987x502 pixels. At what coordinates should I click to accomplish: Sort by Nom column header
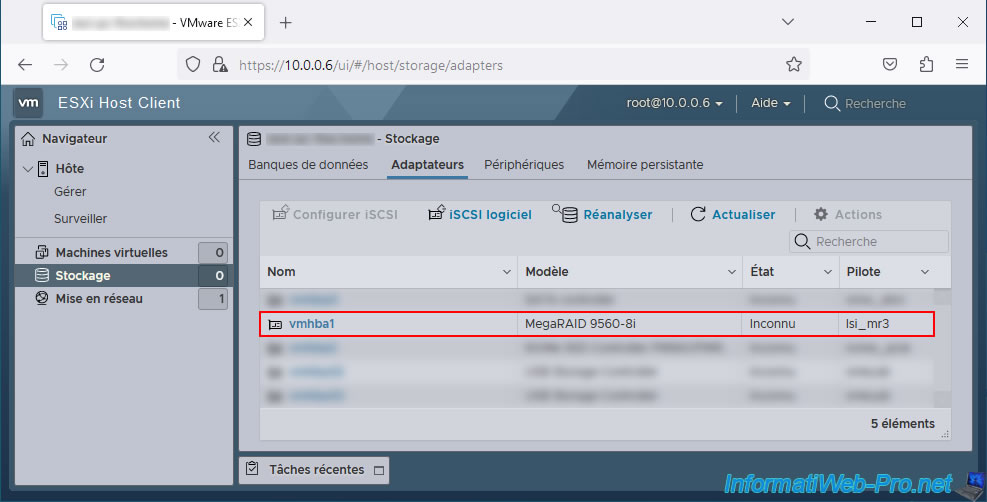coord(281,272)
